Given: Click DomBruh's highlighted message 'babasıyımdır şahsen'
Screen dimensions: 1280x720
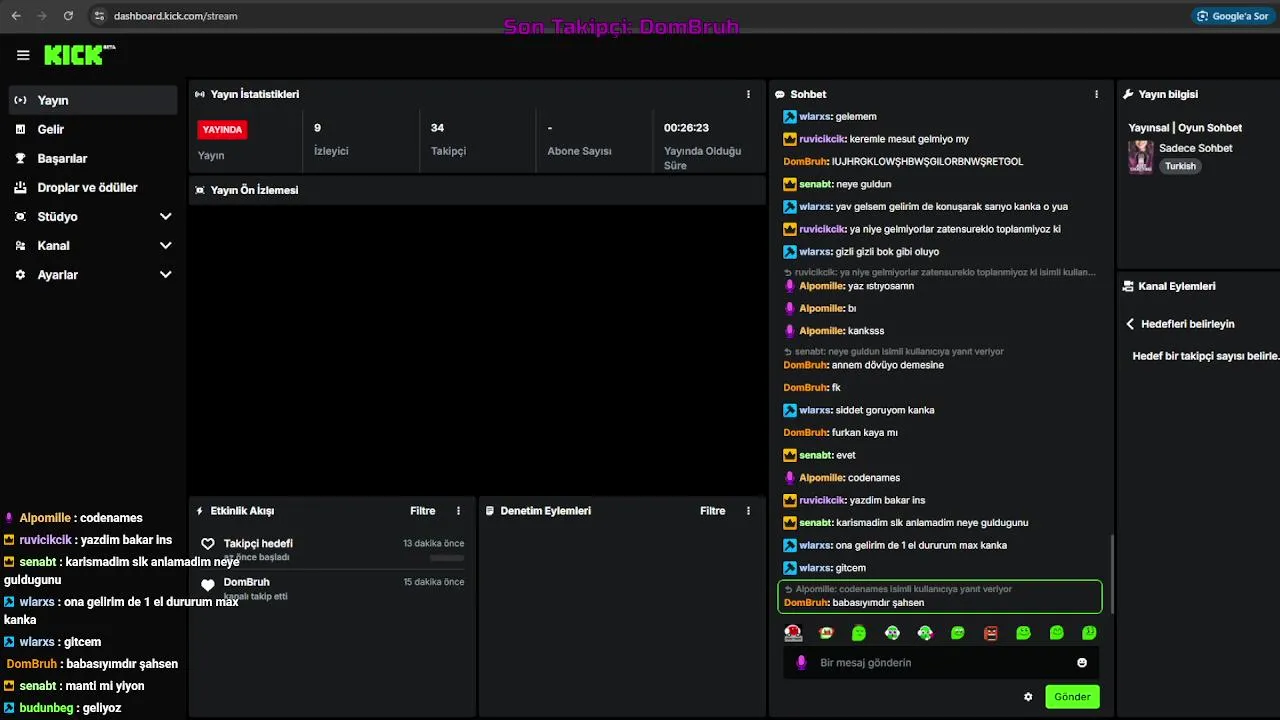Looking at the screenshot, I should 878,603.
